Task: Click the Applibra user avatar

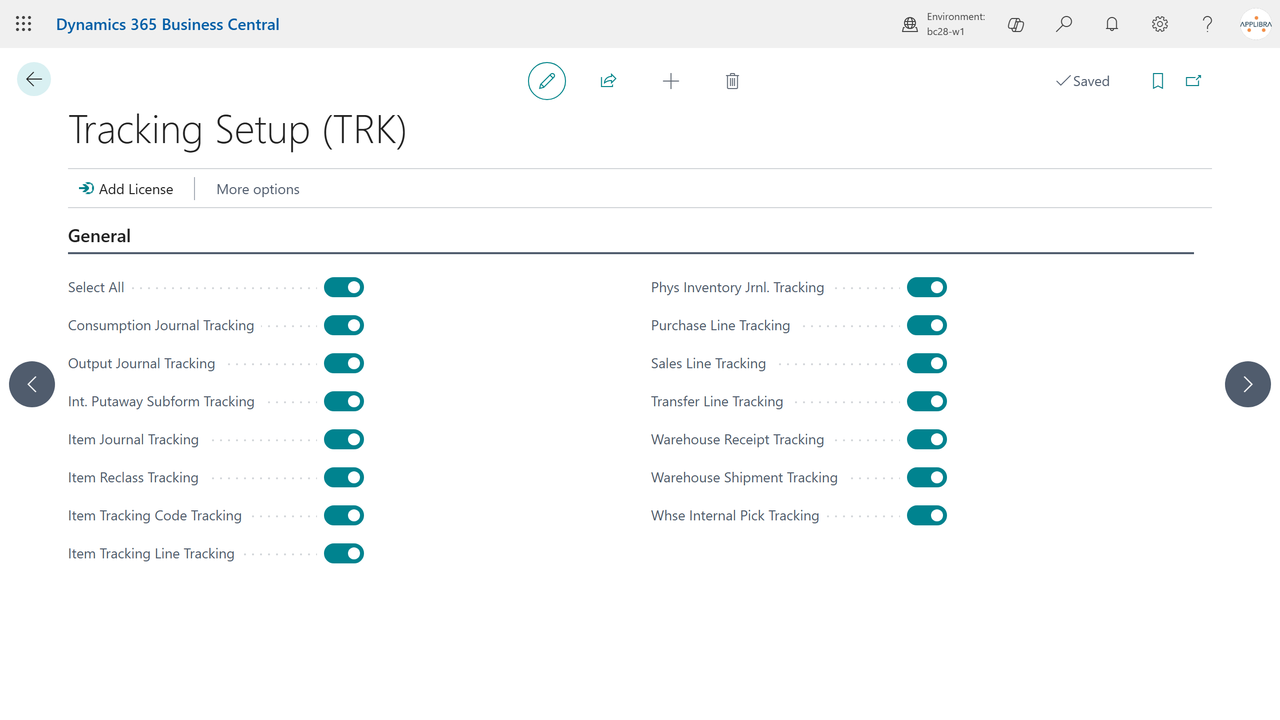Action: point(1256,24)
